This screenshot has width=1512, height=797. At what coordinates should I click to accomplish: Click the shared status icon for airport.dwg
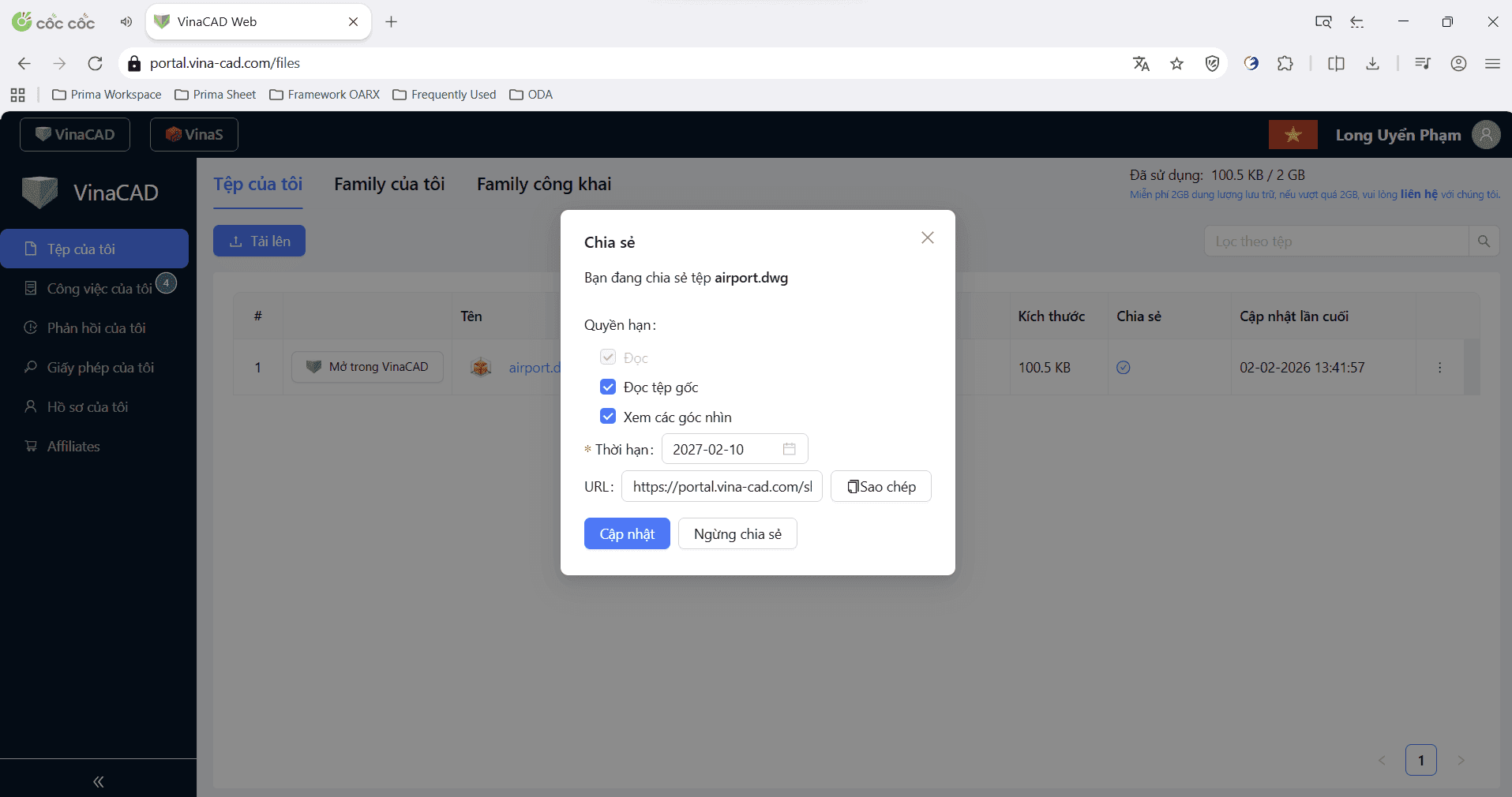coord(1124,367)
